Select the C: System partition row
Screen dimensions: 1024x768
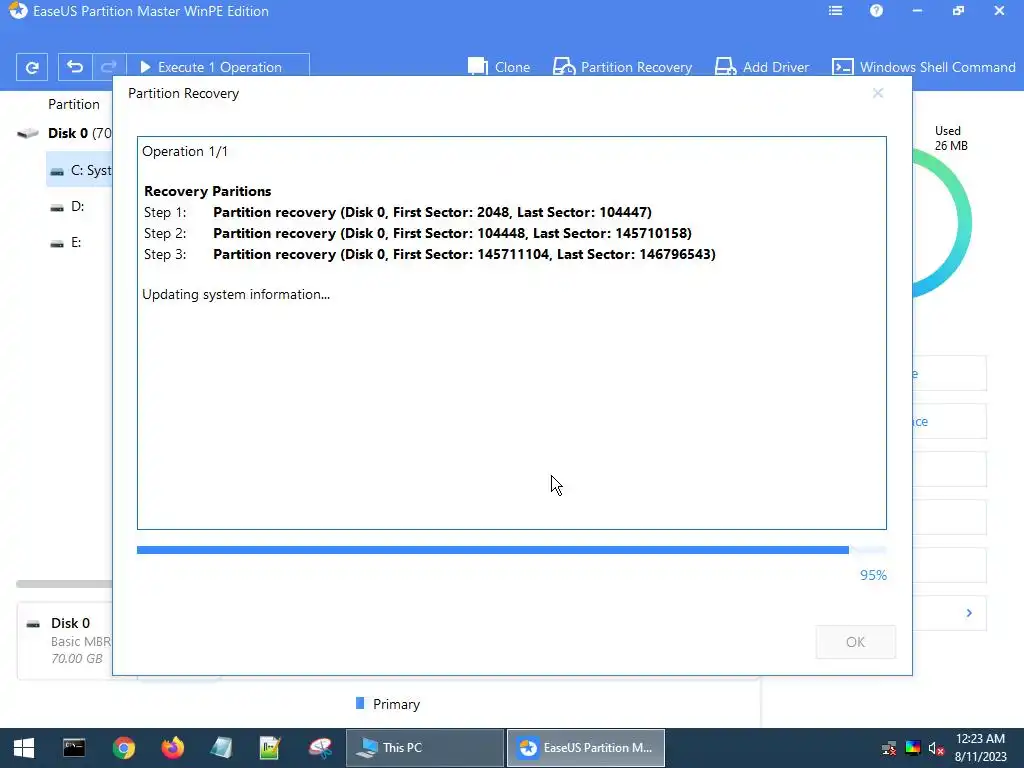coord(79,170)
